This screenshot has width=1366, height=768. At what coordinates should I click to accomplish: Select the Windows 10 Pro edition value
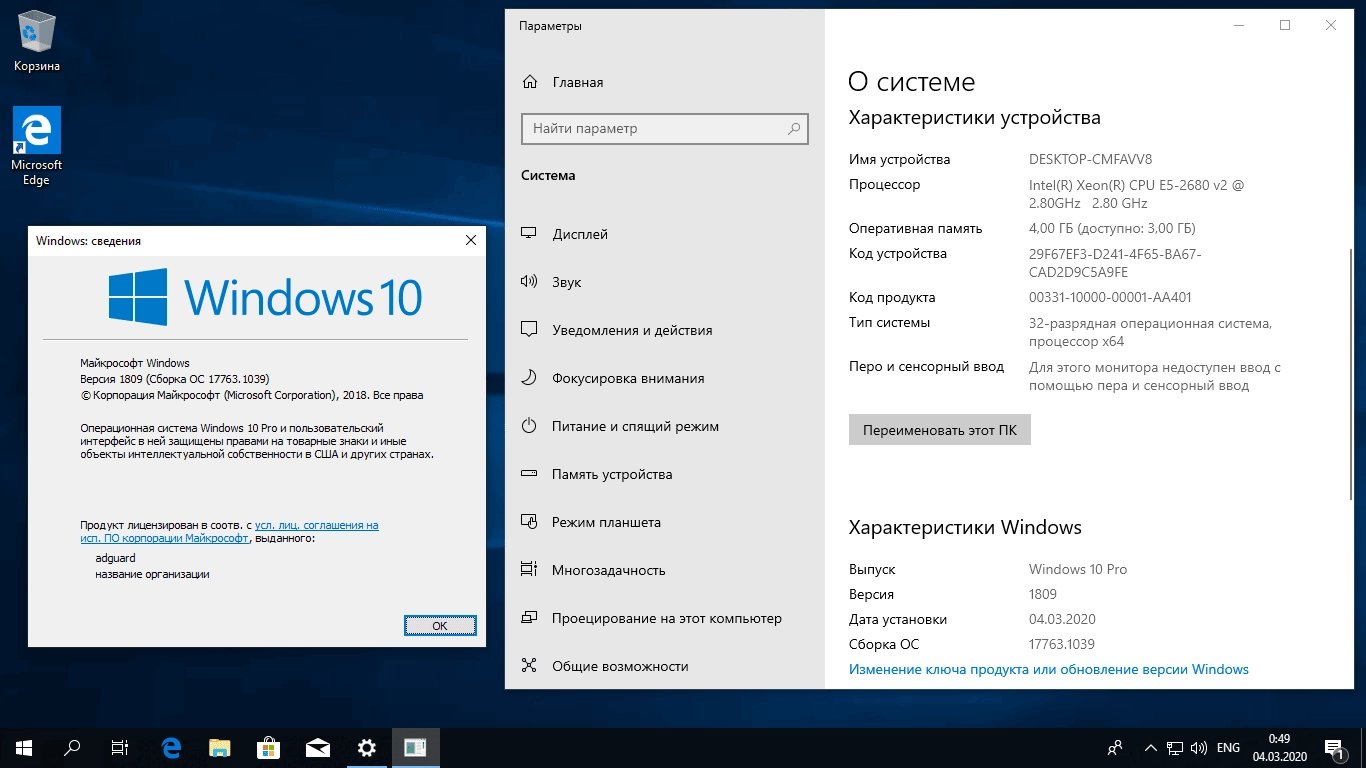tap(1078, 569)
